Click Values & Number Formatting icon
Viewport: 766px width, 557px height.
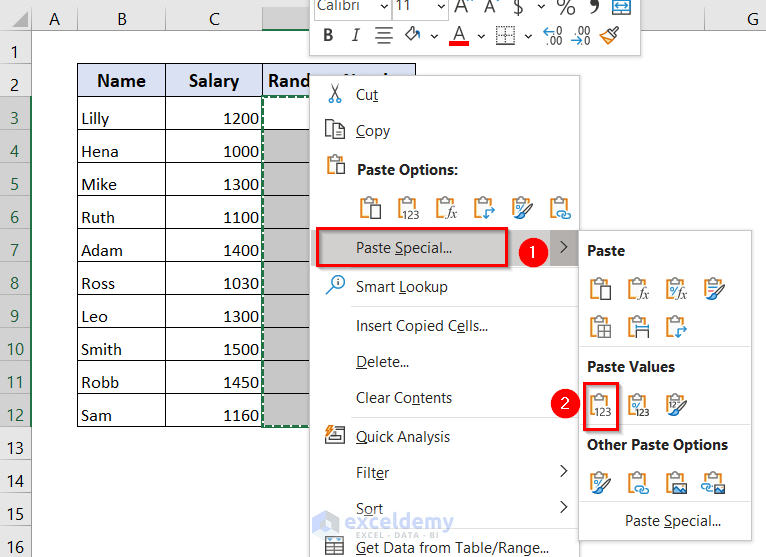point(638,406)
